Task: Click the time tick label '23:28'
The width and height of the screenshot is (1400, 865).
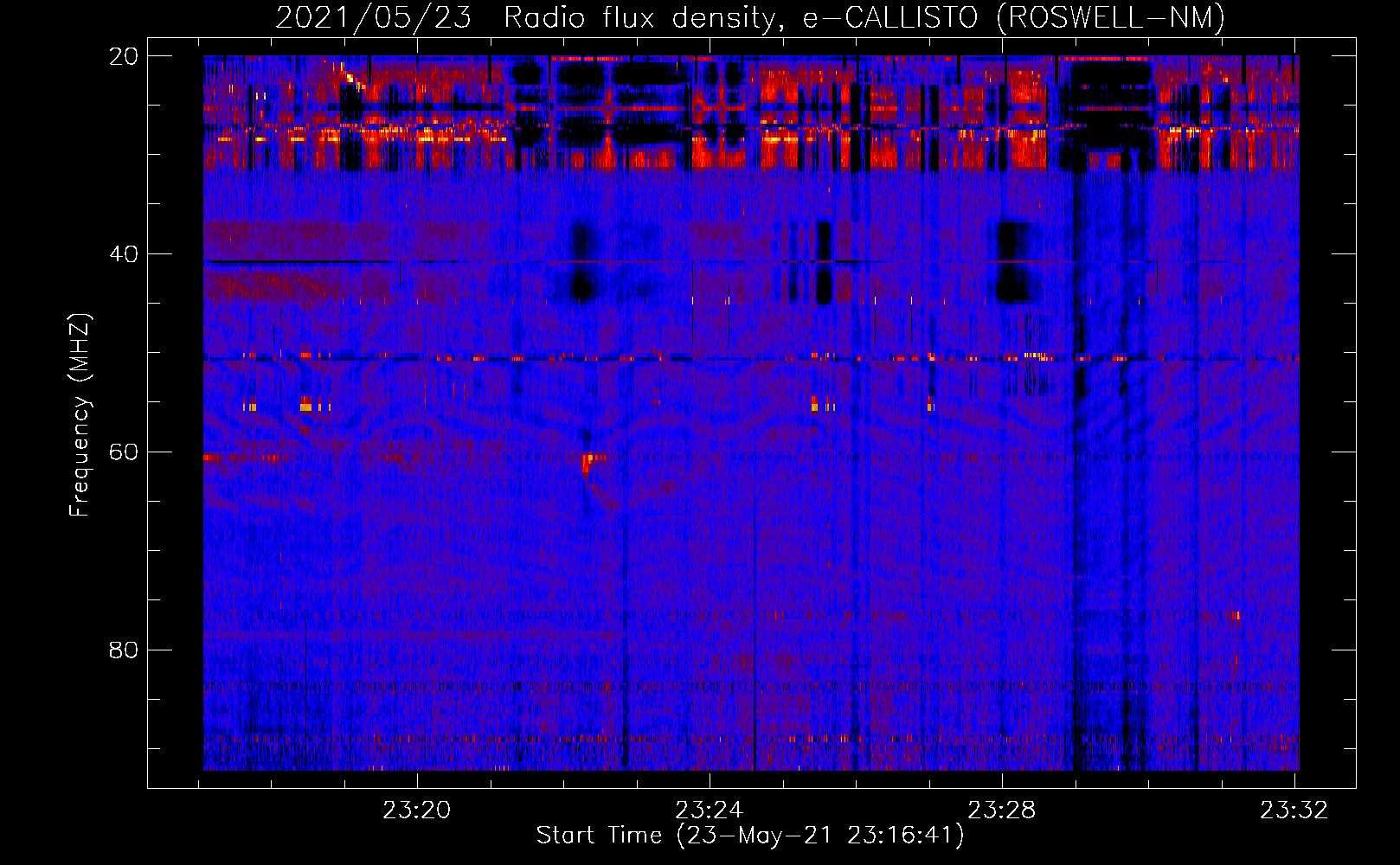Action: [1002, 811]
